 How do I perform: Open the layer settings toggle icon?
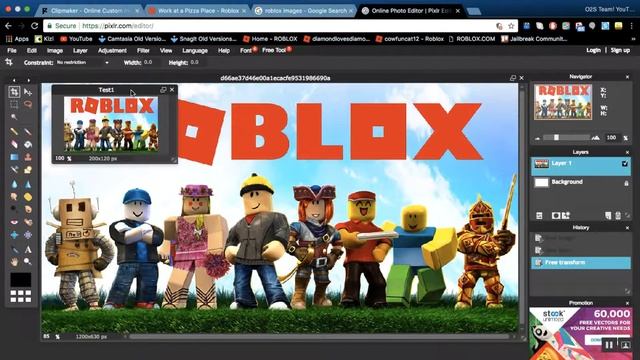click(x=539, y=216)
